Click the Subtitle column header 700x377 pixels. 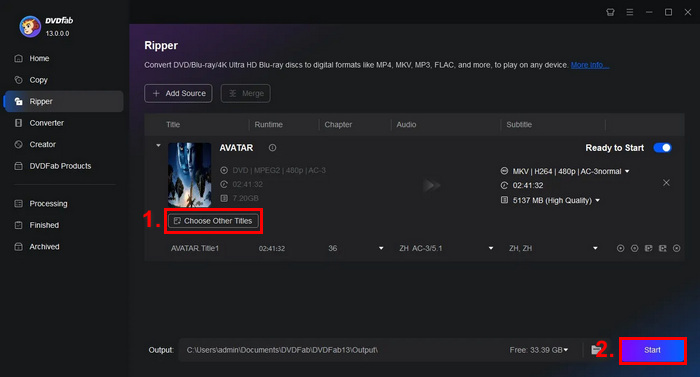[519, 125]
